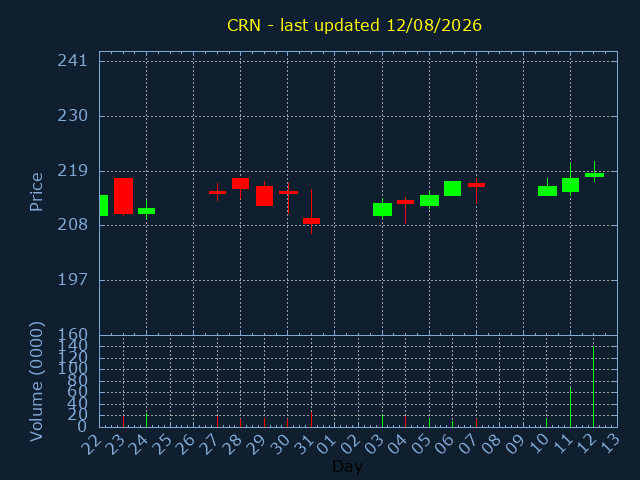This screenshot has height=480, width=640.
Task: Click the Price axis title
Action: click(36, 192)
